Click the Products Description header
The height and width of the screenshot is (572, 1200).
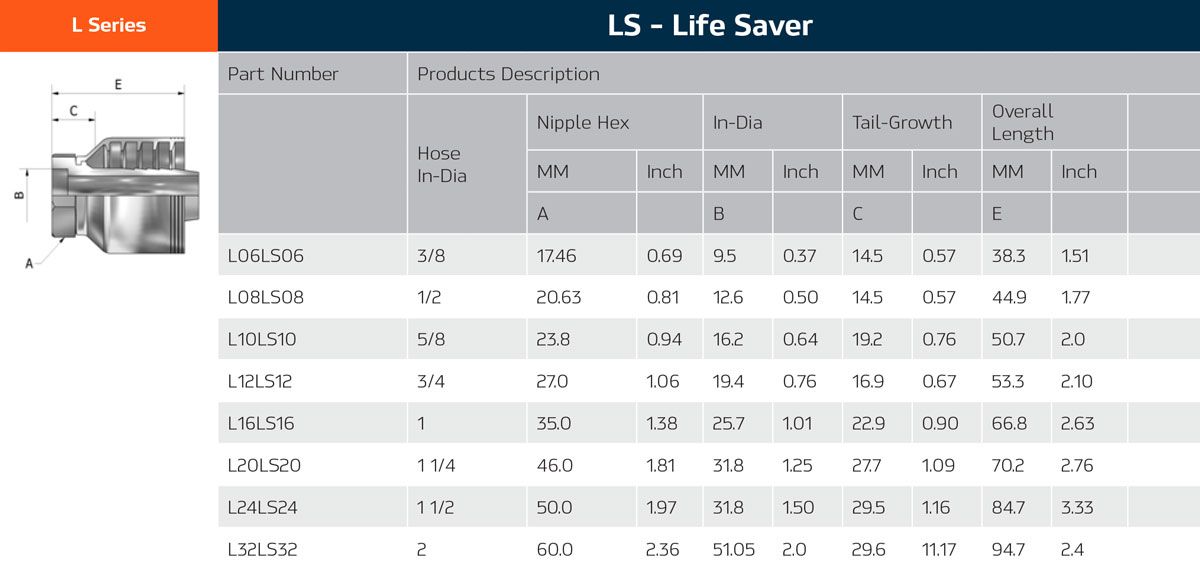click(x=508, y=74)
